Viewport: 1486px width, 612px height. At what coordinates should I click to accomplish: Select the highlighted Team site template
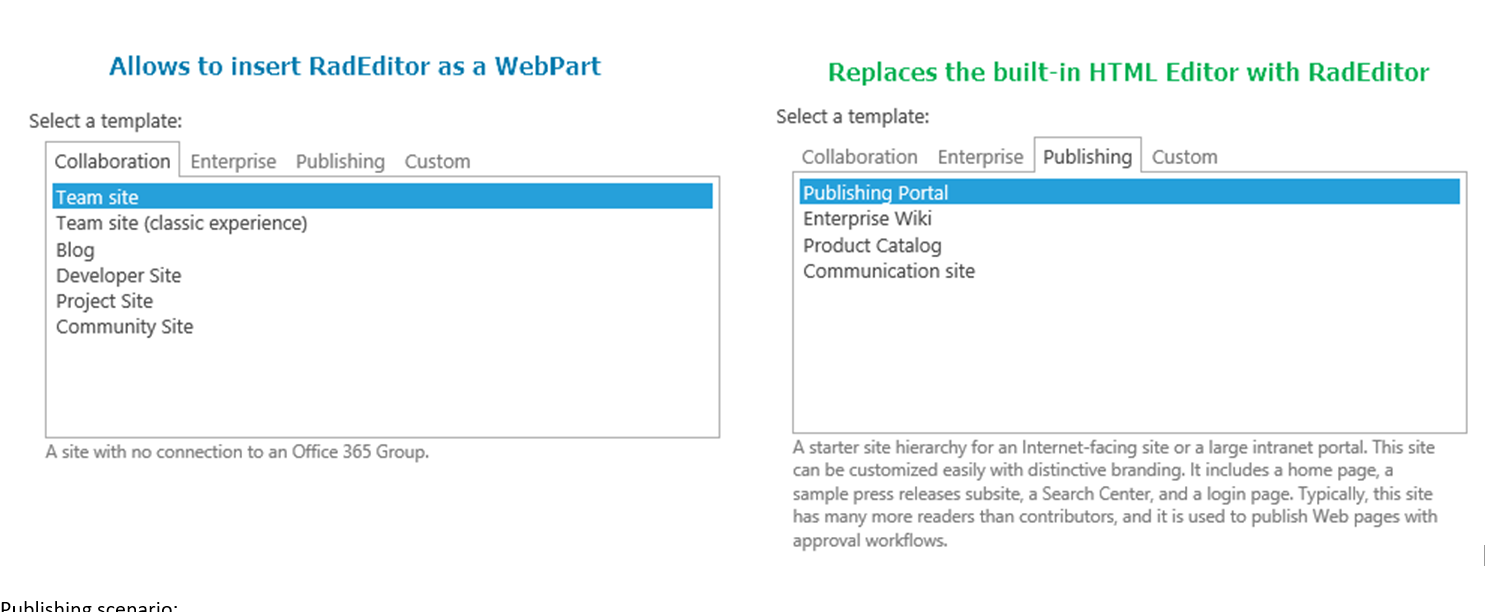[x=97, y=197]
